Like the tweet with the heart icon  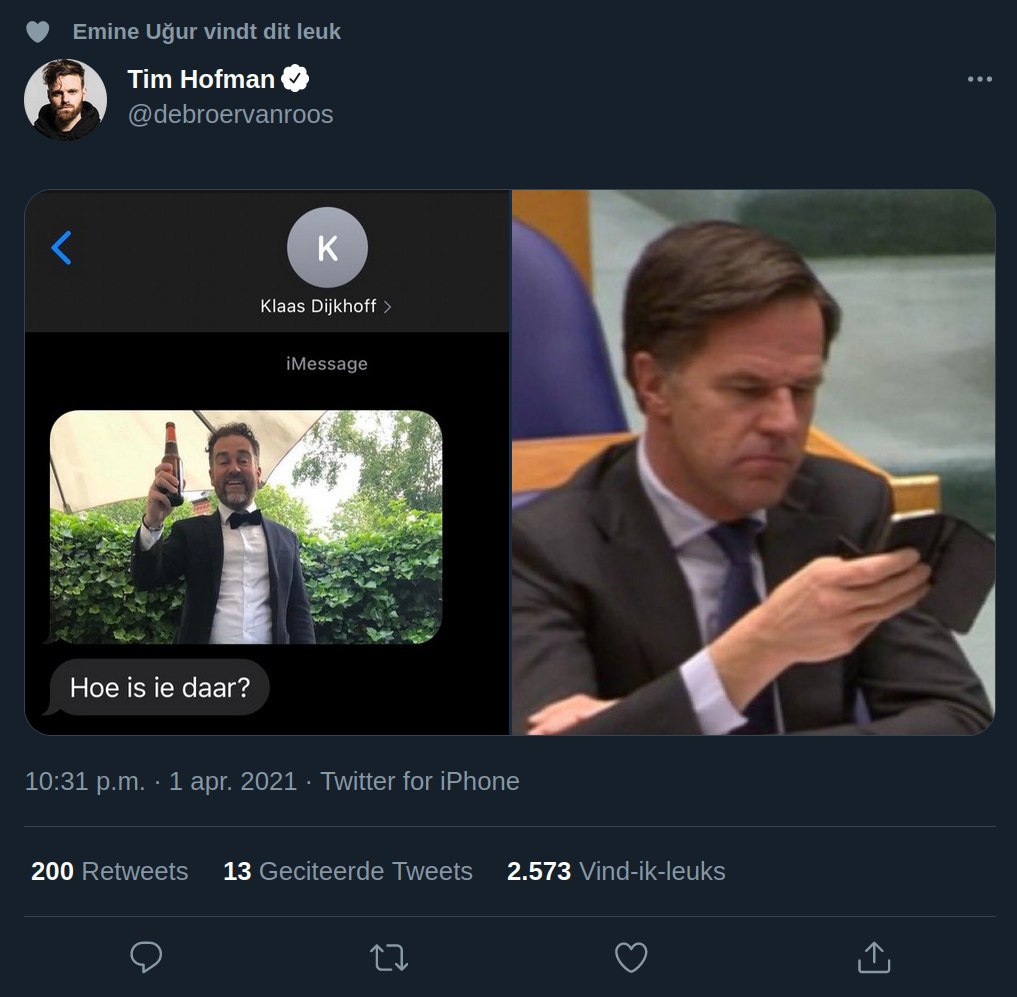631,958
